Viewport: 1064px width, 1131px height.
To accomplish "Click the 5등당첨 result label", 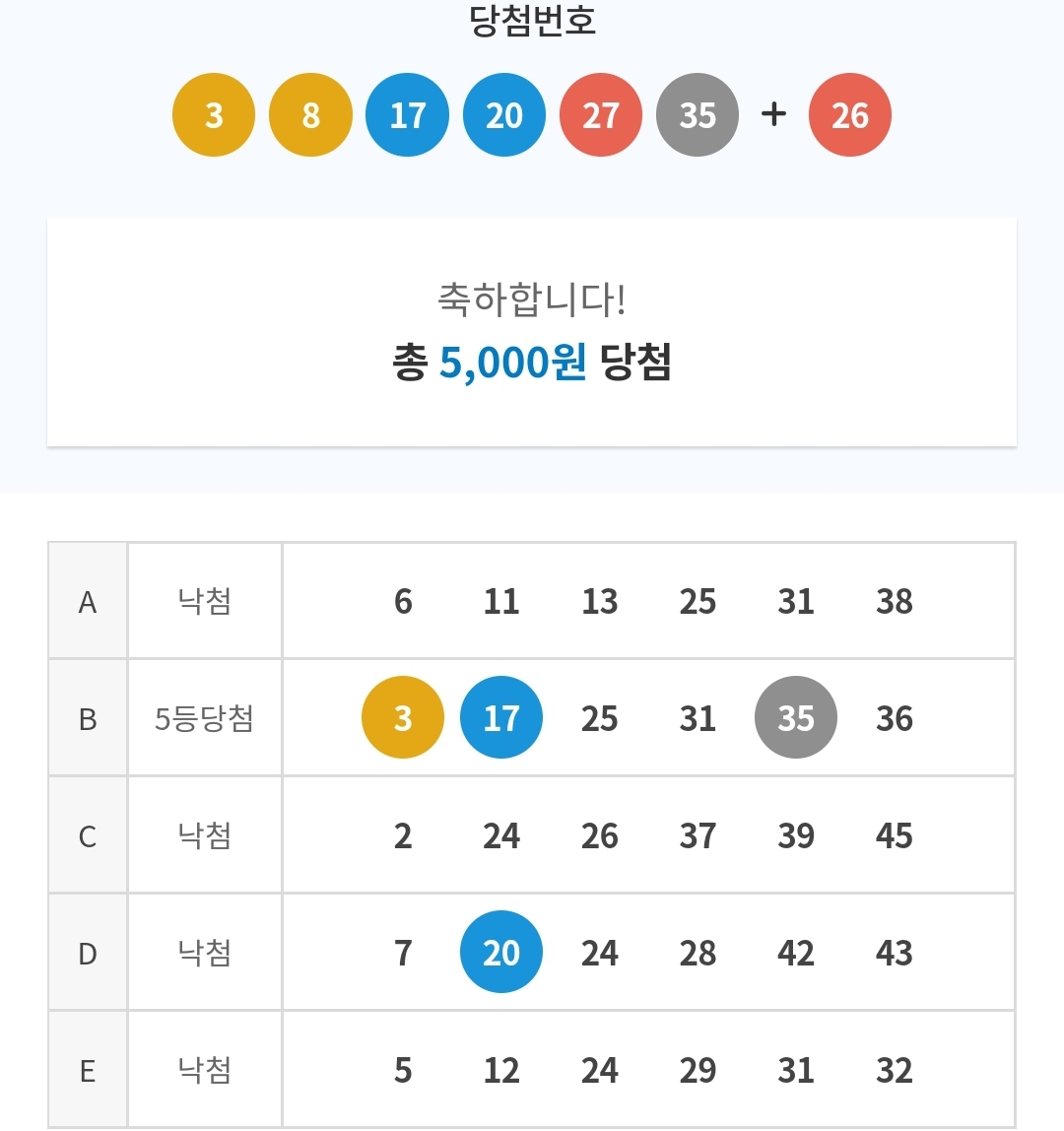I will 204,719.
